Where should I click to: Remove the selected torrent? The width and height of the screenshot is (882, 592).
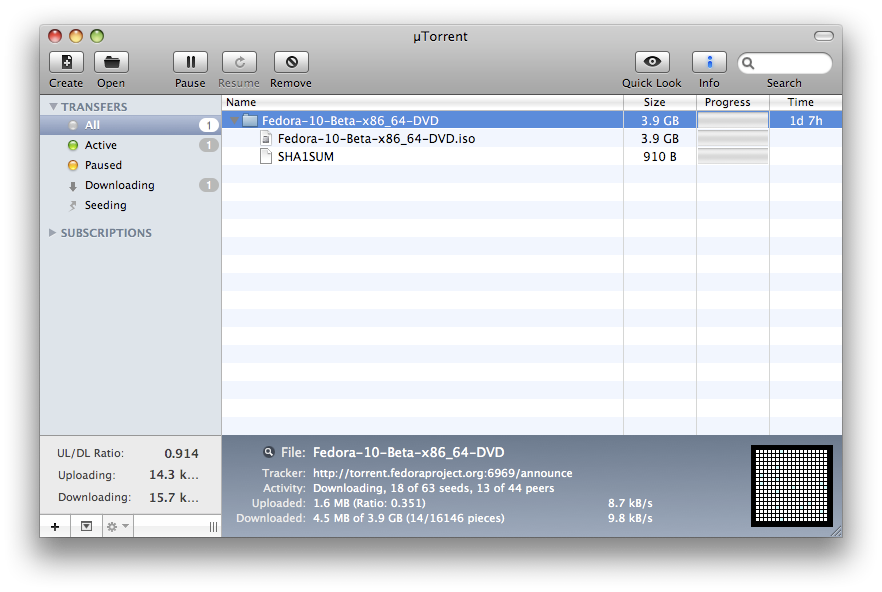[x=291, y=62]
